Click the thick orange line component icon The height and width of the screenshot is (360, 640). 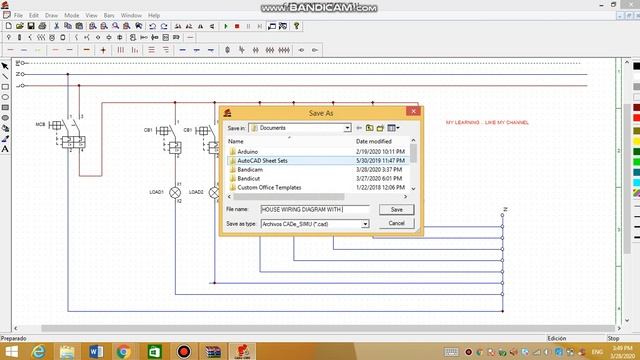[87, 50]
